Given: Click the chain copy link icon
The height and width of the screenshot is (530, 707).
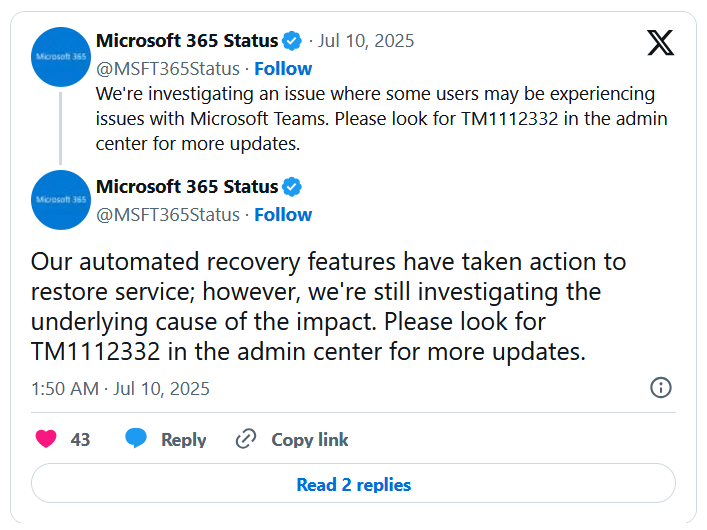Looking at the screenshot, I should 246,439.
